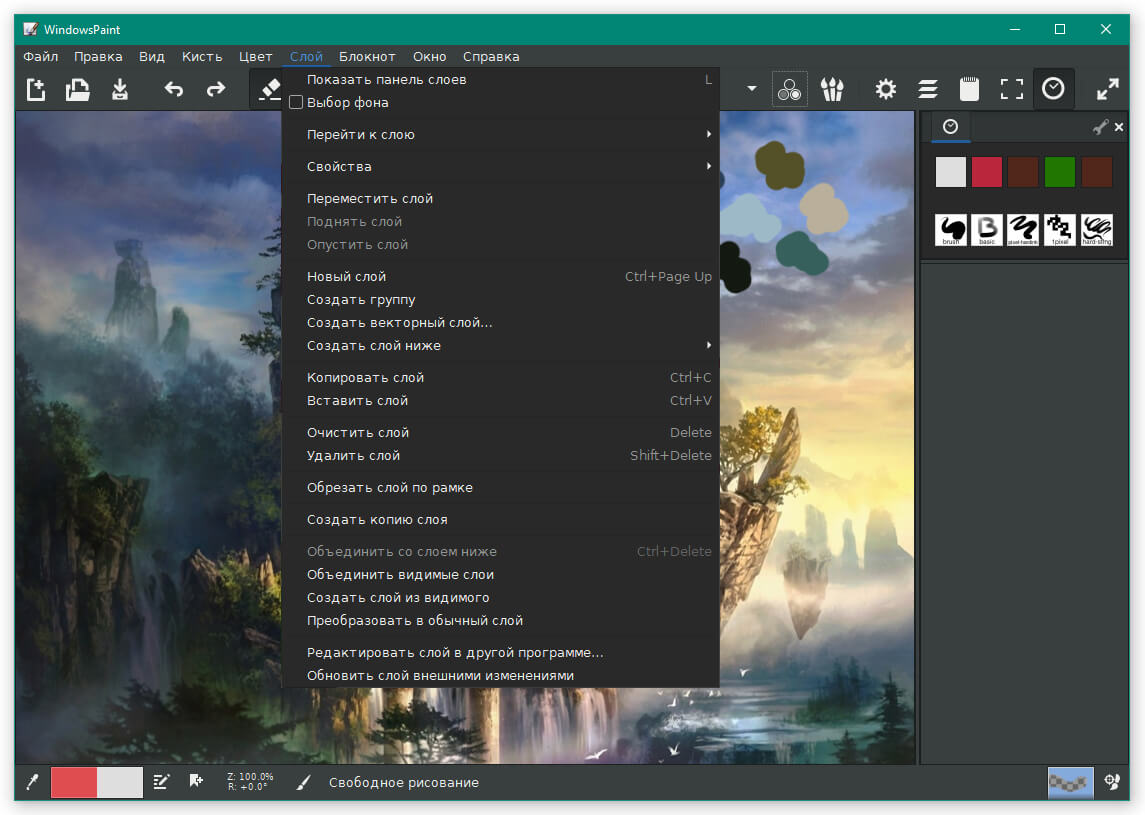Viewport: 1145px width, 815px height.
Task: Undo the last action via toolbar arrow
Action: pos(174,90)
